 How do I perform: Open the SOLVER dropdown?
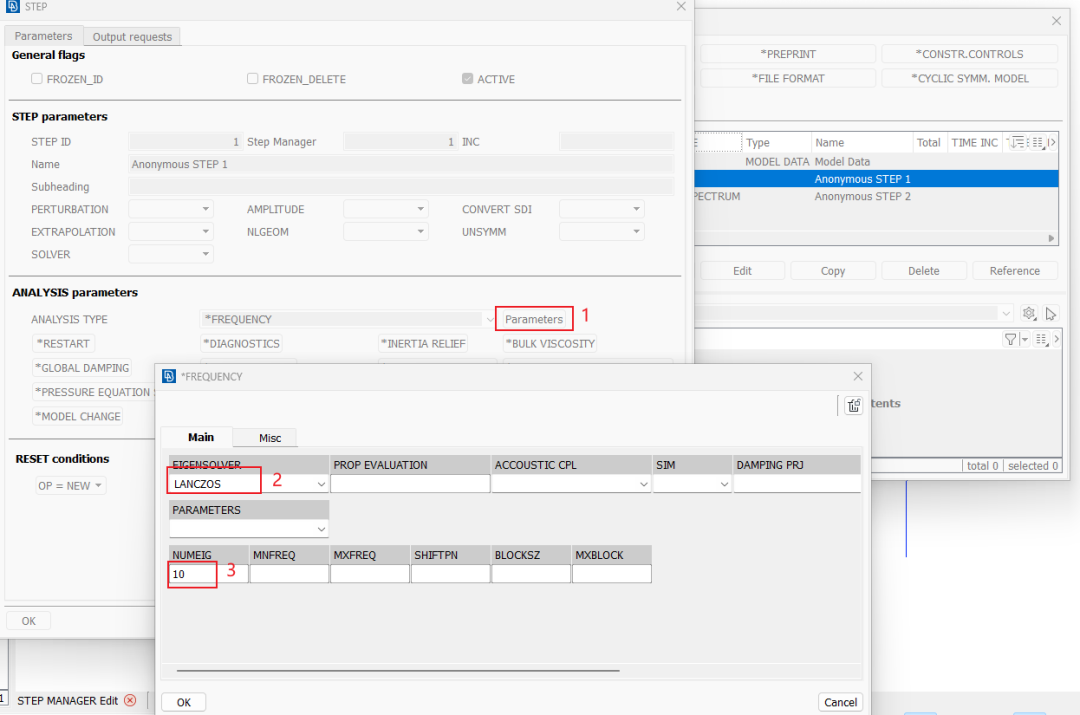coord(171,254)
